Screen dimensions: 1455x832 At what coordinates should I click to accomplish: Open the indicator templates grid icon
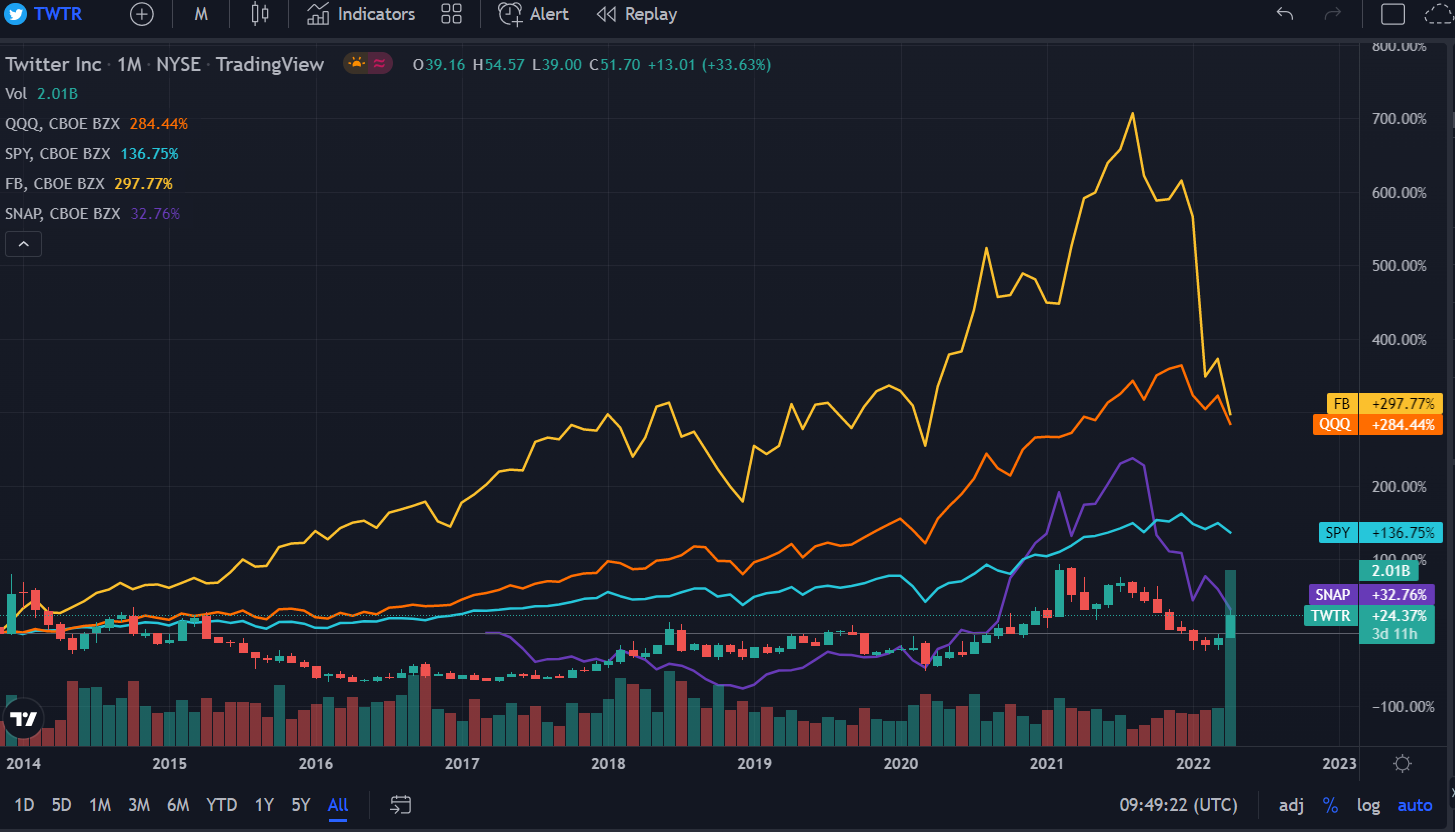coord(451,14)
